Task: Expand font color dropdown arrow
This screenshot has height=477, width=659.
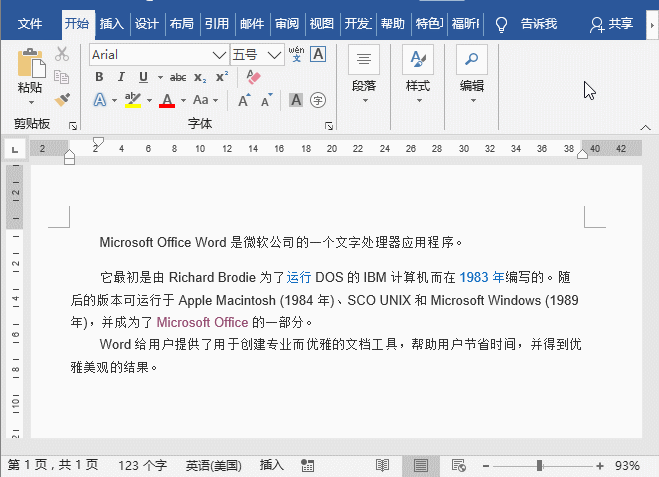Action: [x=183, y=100]
